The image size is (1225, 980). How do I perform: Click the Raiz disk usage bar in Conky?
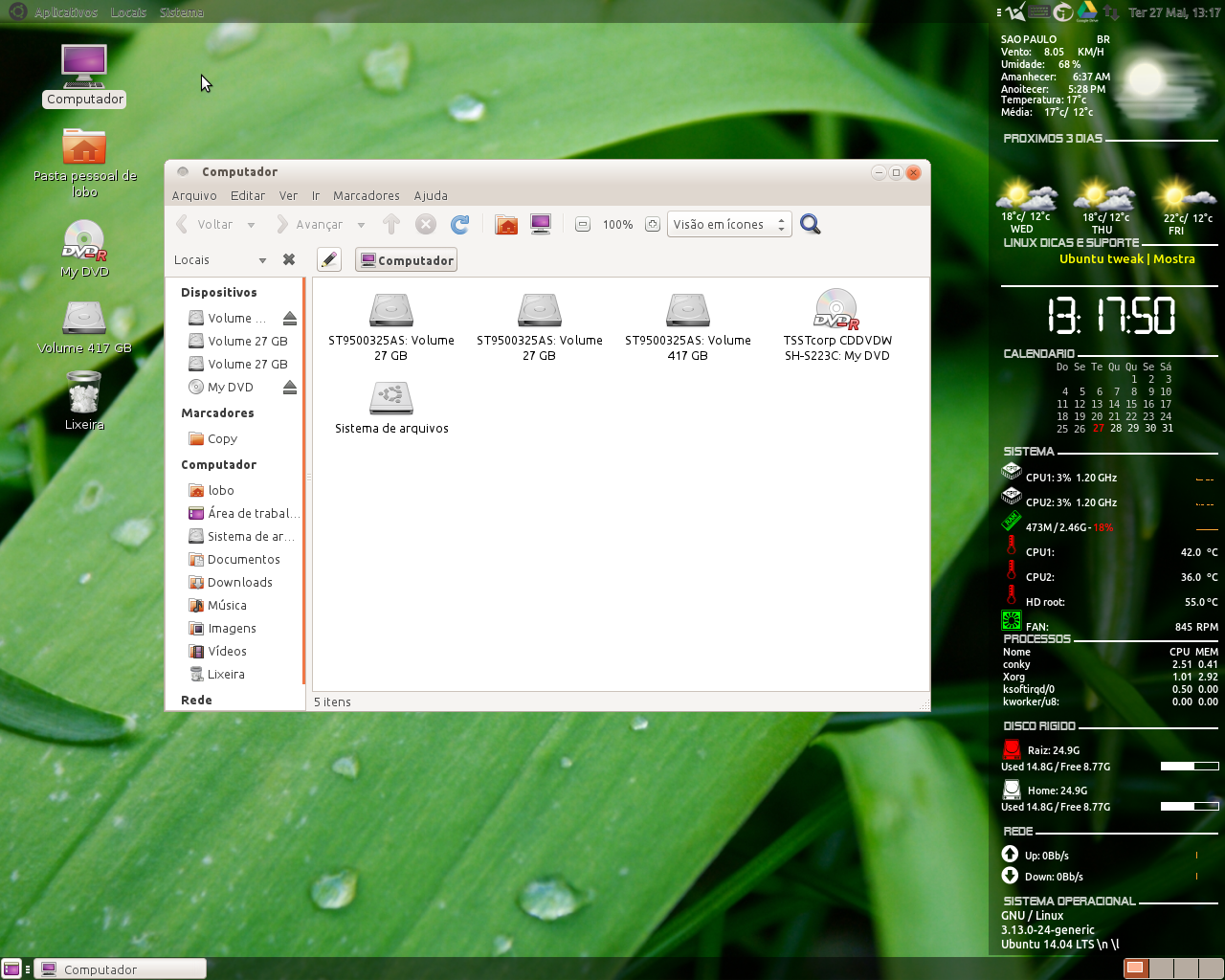point(1190,766)
